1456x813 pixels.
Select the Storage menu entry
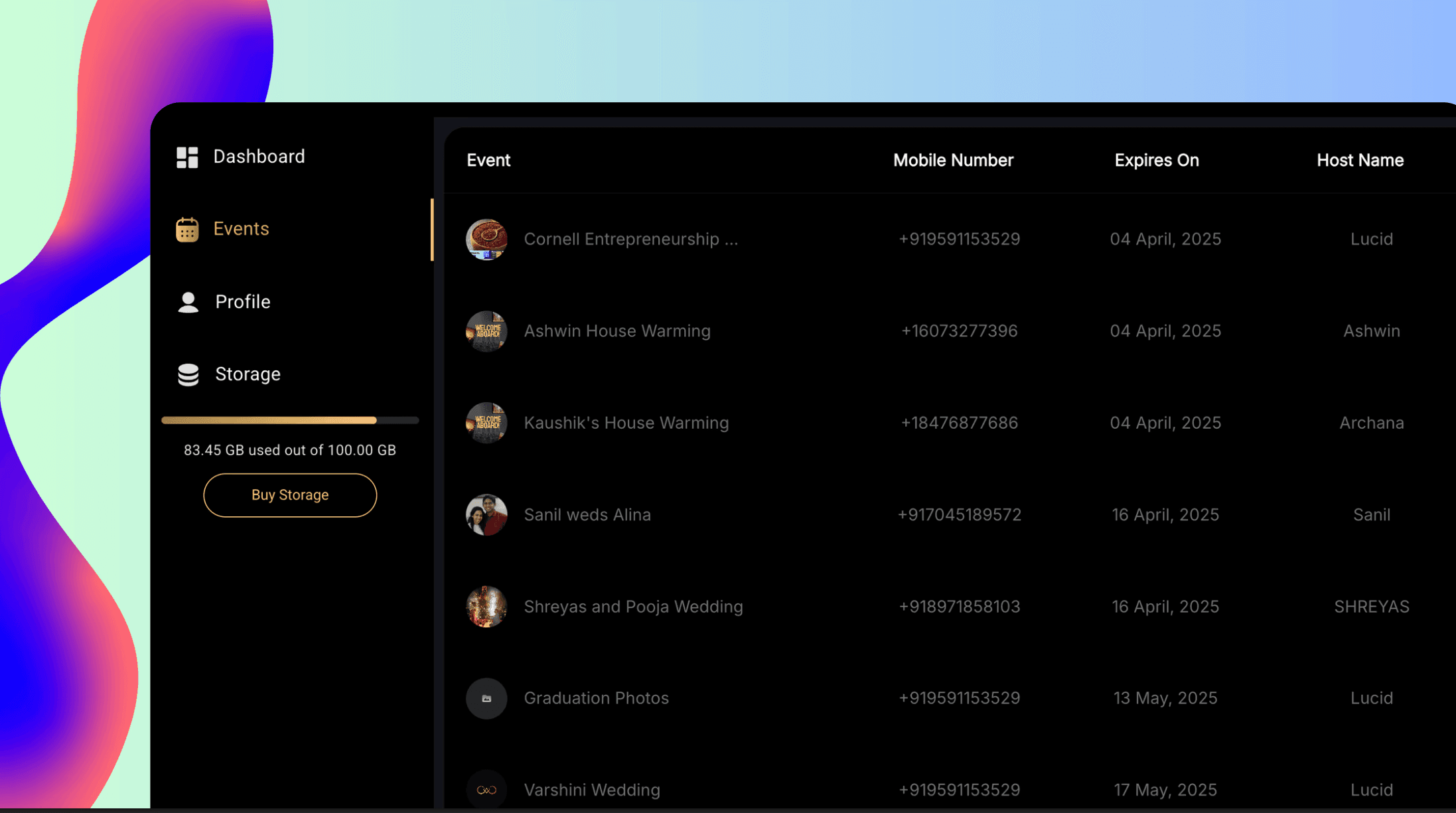pos(248,374)
